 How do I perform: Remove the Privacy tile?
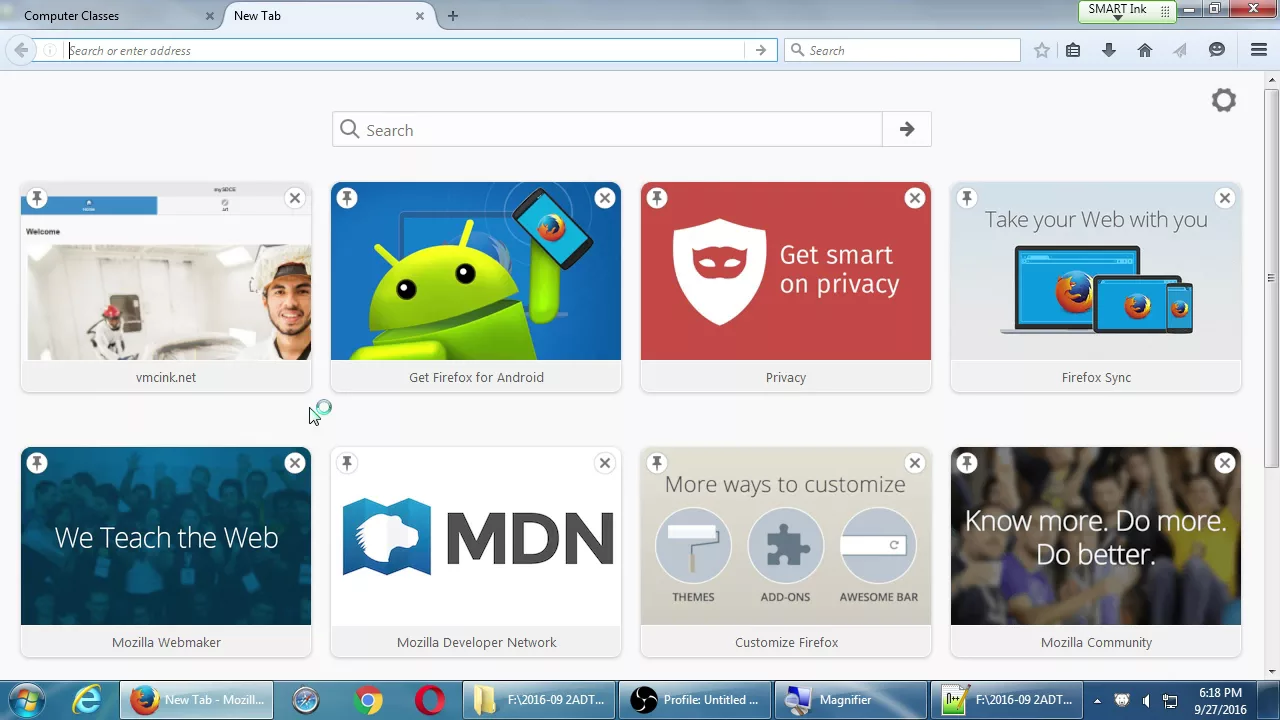915,198
